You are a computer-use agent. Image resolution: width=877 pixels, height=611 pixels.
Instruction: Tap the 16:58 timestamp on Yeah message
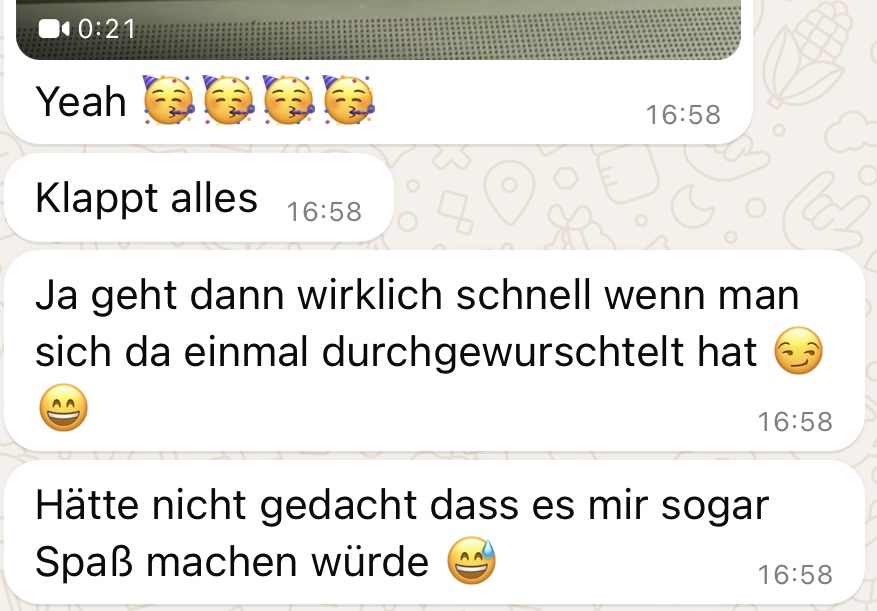(x=683, y=115)
